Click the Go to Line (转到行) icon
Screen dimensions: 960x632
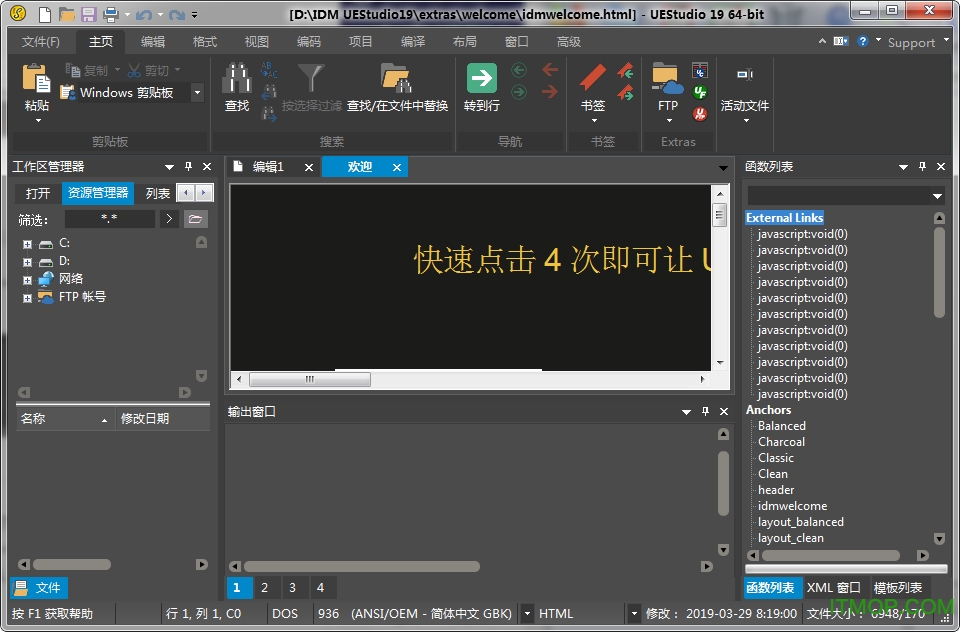[482, 78]
